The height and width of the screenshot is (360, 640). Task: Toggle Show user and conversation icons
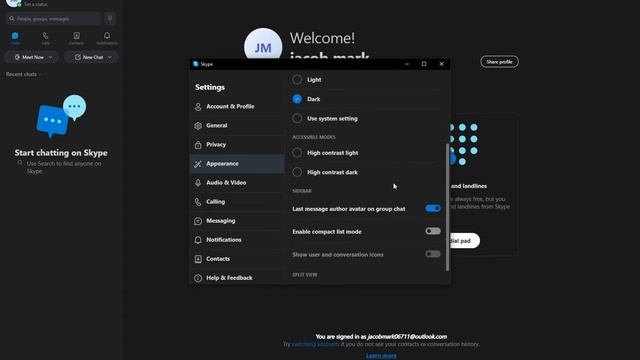[x=433, y=254]
